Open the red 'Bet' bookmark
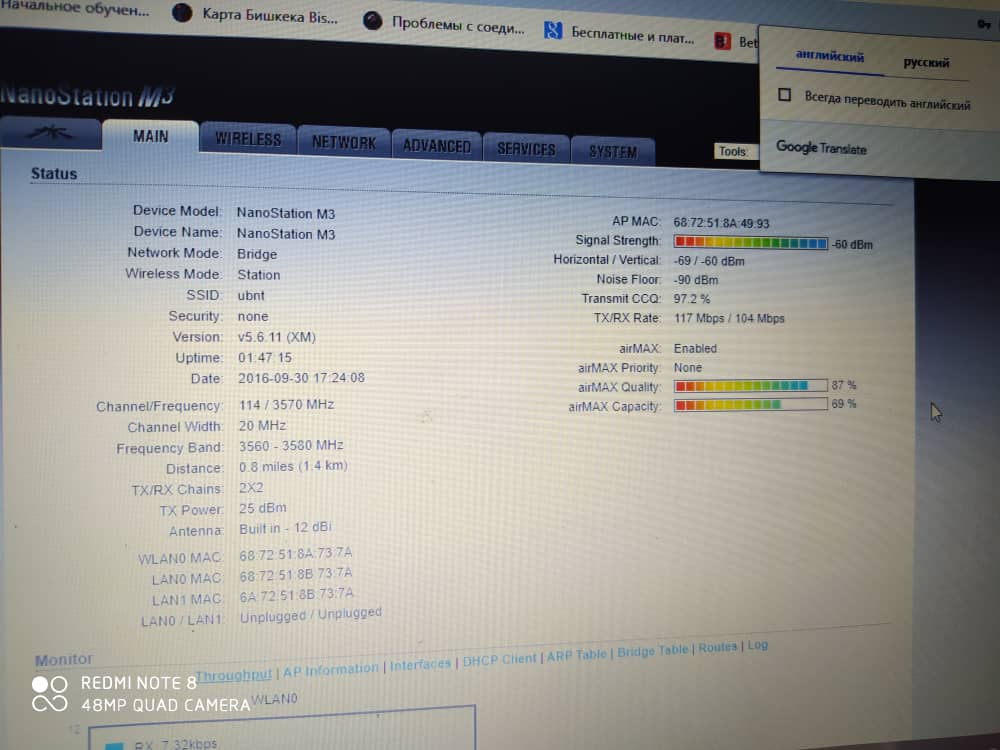Viewport: 1000px width, 750px height. pyautogui.click(x=735, y=42)
